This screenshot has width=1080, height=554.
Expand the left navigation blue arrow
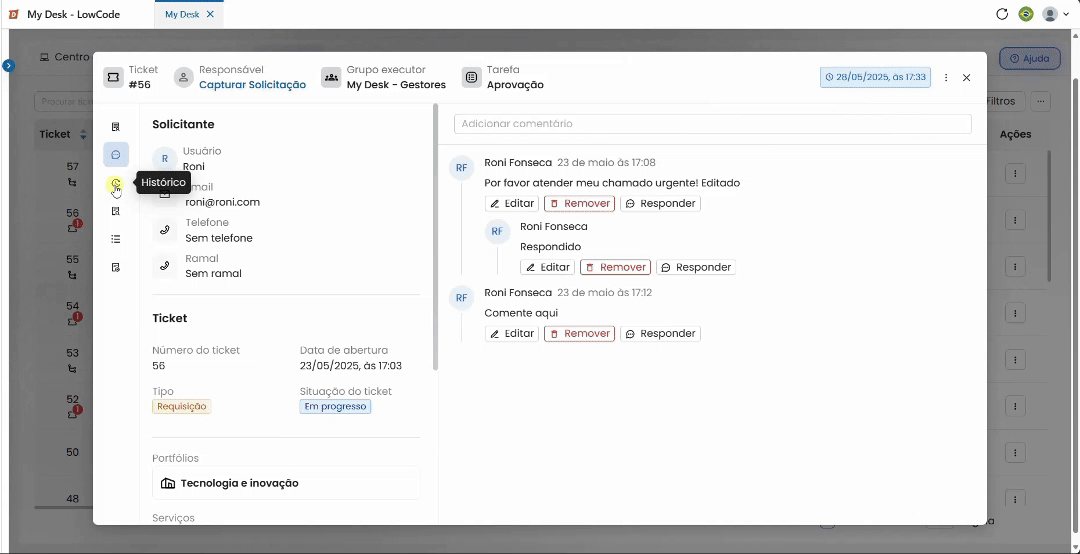pyautogui.click(x=8, y=65)
